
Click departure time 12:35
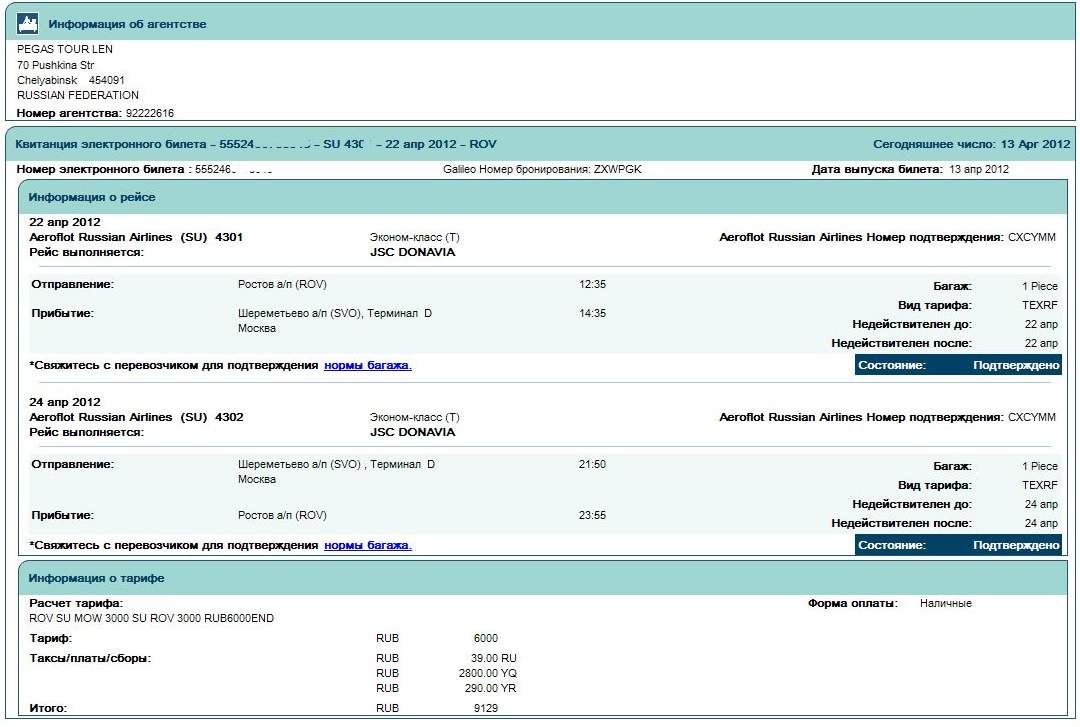[x=592, y=284]
